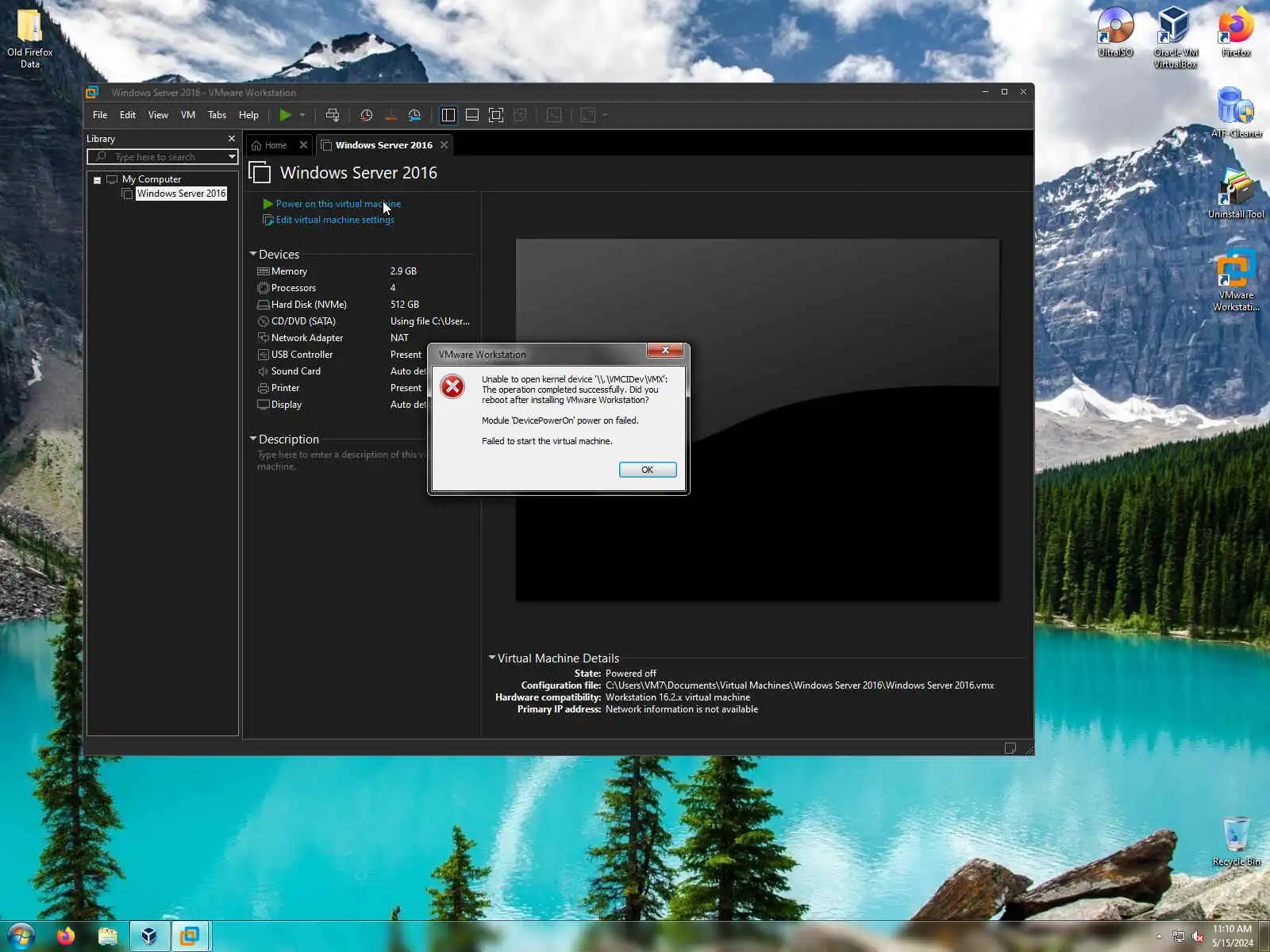Select the Processors device row
Viewport: 1270px width, 952px height.
click(x=365, y=288)
